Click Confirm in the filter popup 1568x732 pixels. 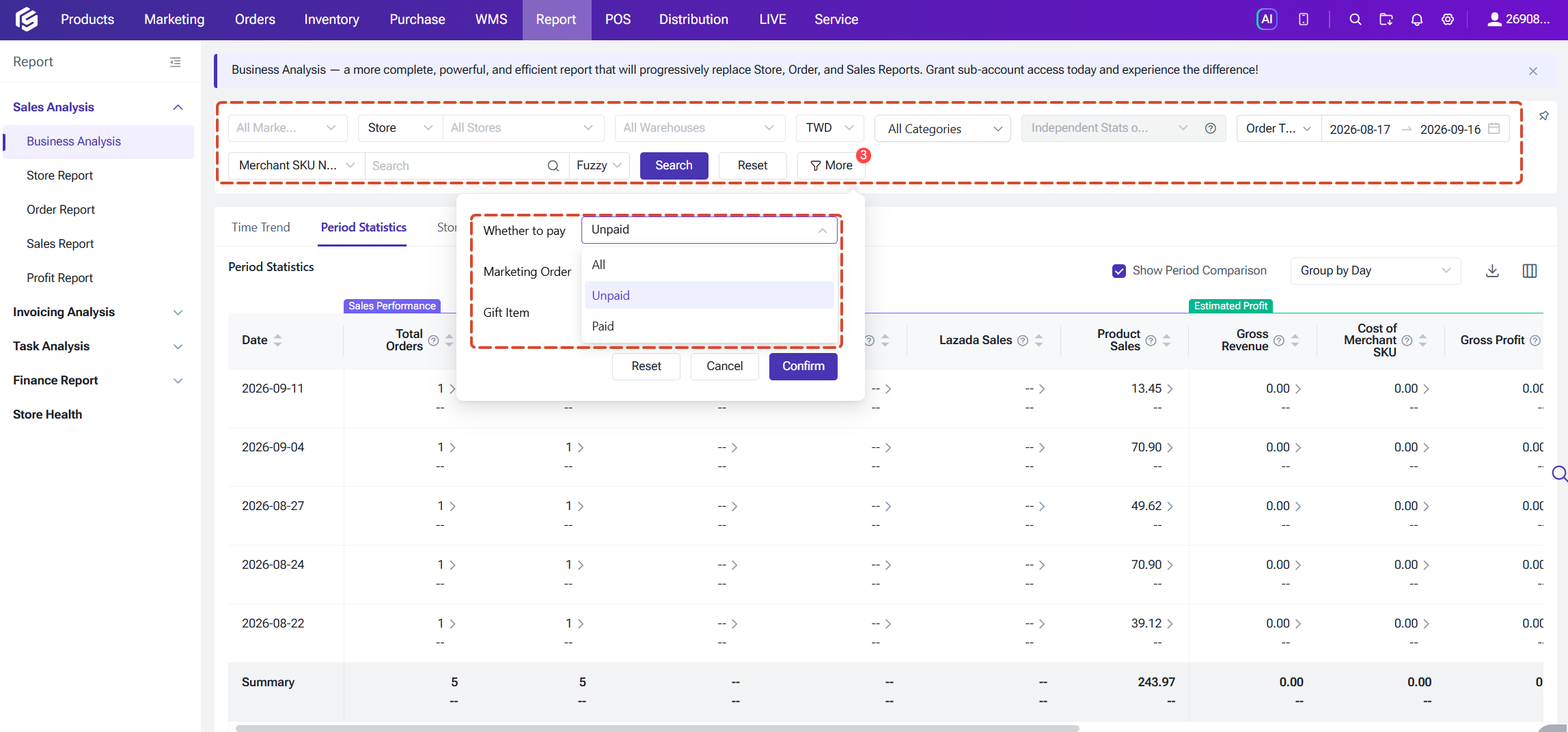point(803,367)
